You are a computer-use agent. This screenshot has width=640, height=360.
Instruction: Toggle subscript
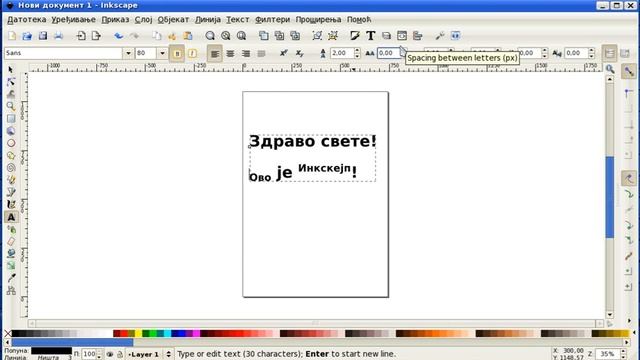pyautogui.click(x=299, y=53)
